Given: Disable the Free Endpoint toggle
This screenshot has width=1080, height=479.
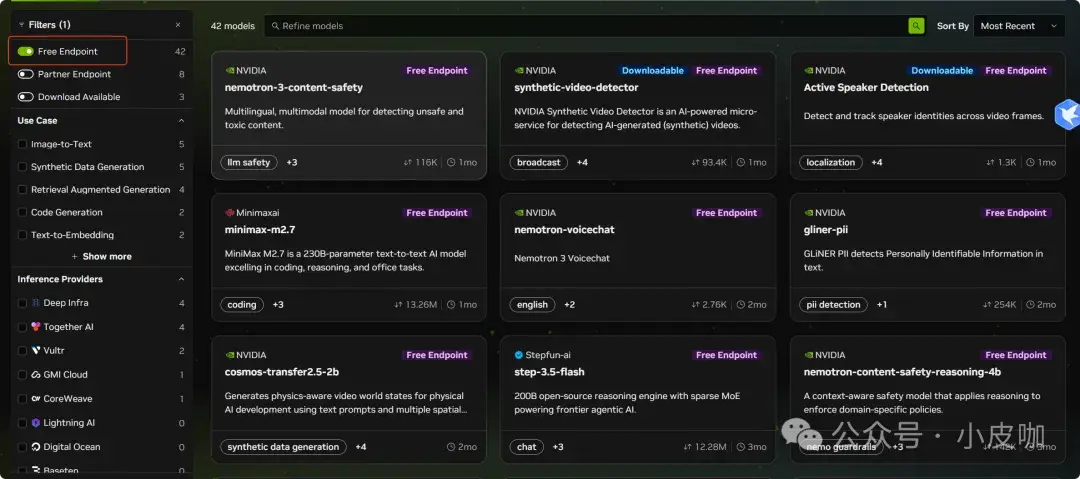Looking at the screenshot, I should (25, 52).
